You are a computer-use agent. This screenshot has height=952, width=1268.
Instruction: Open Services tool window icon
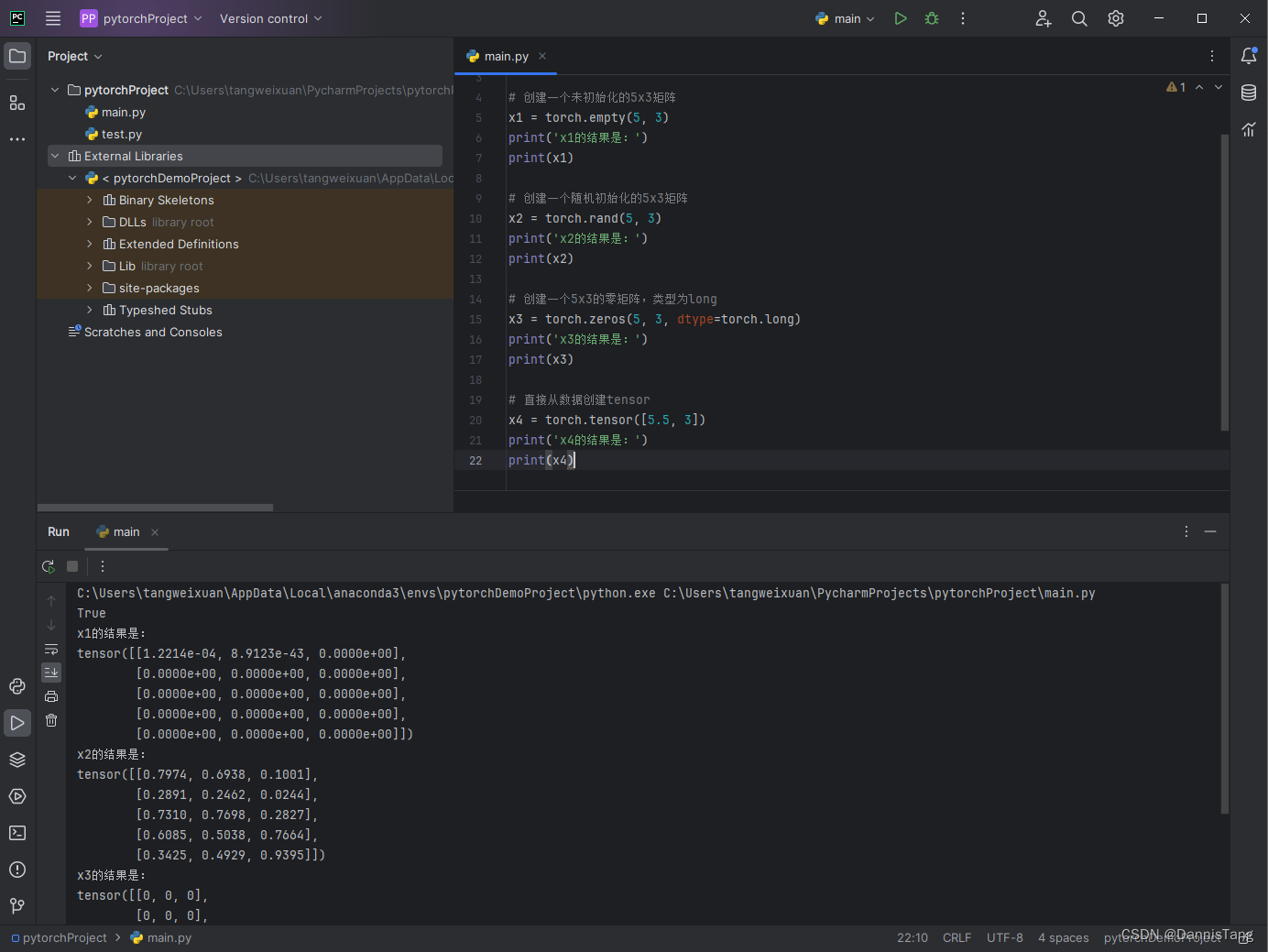(17, 796)
